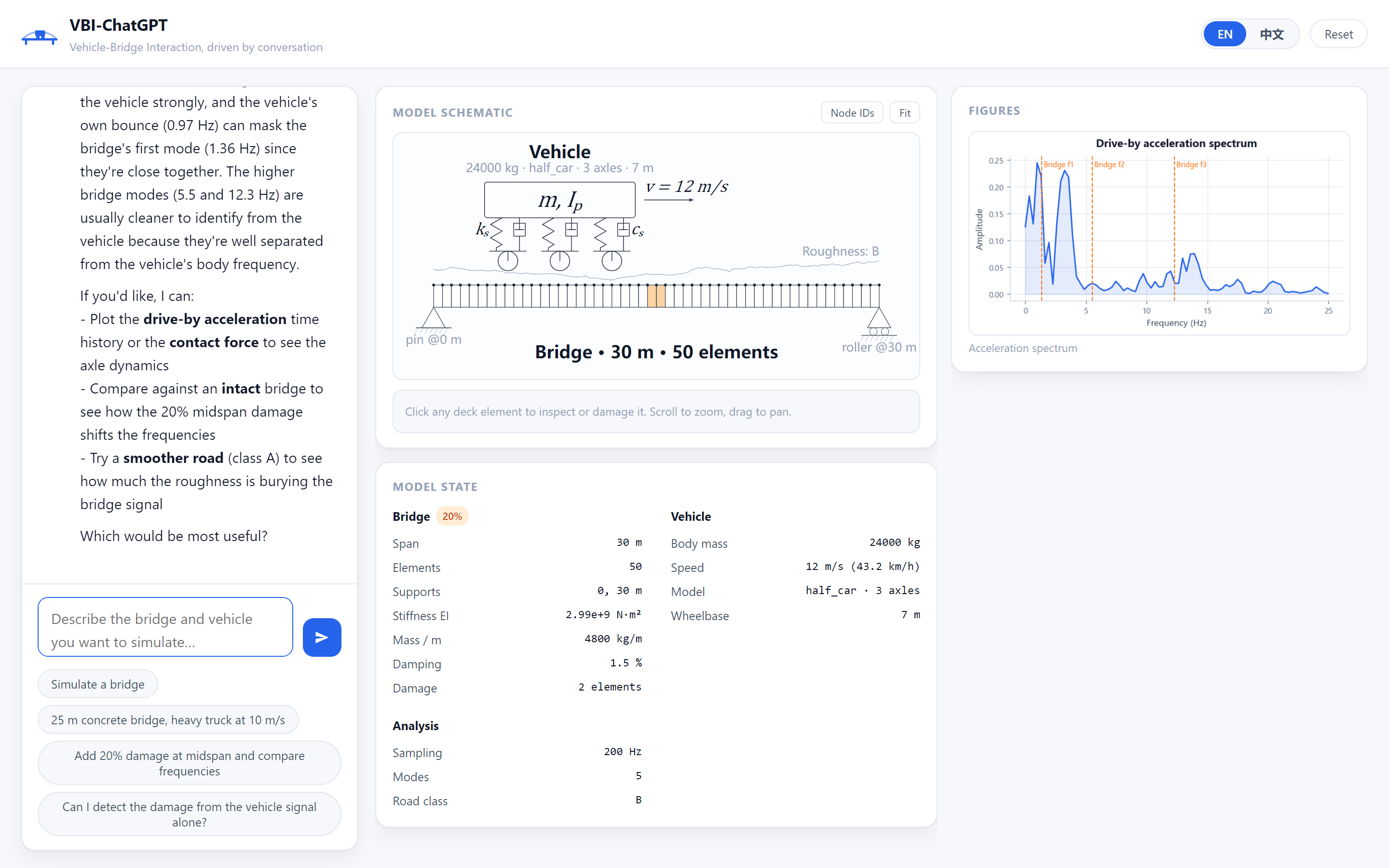Click the 'Acceleration spectrum' figure caption
This screenshot has width=1389, height=868.
[x=1022, y=348]
